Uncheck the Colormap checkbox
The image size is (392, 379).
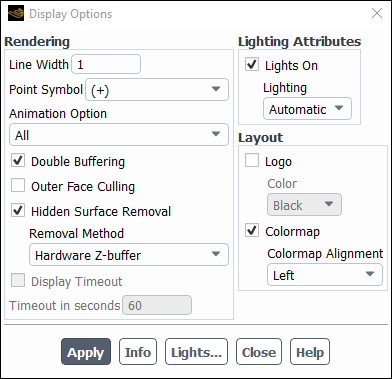point(252,230)
